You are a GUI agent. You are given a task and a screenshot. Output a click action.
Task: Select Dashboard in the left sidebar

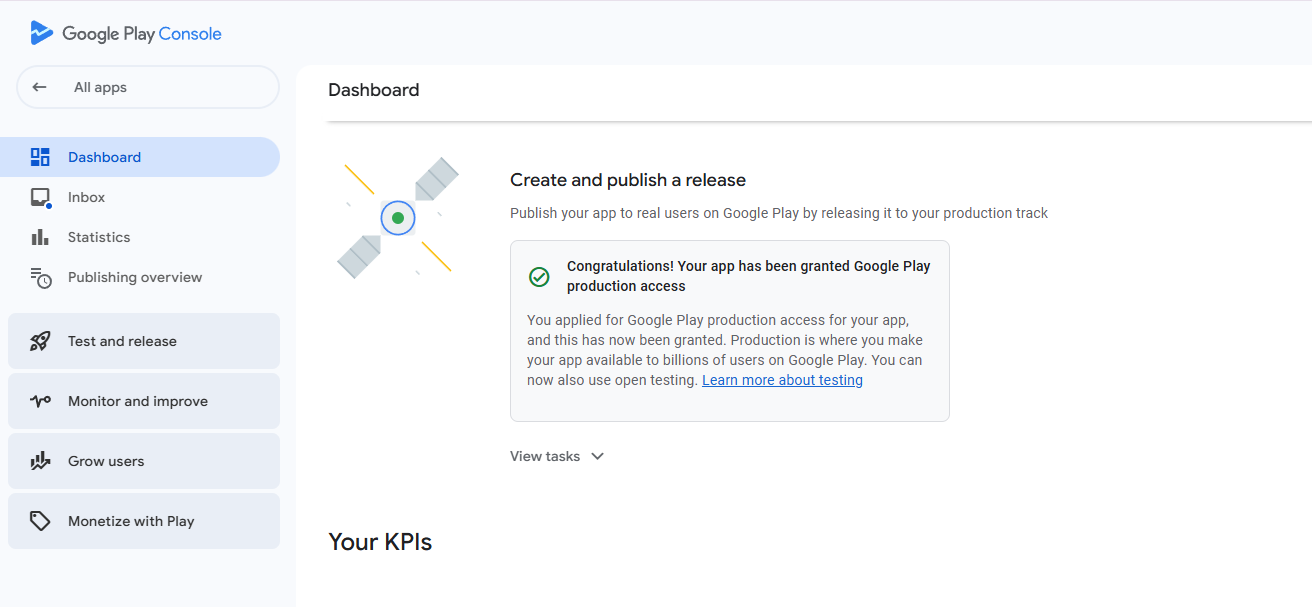104,157
